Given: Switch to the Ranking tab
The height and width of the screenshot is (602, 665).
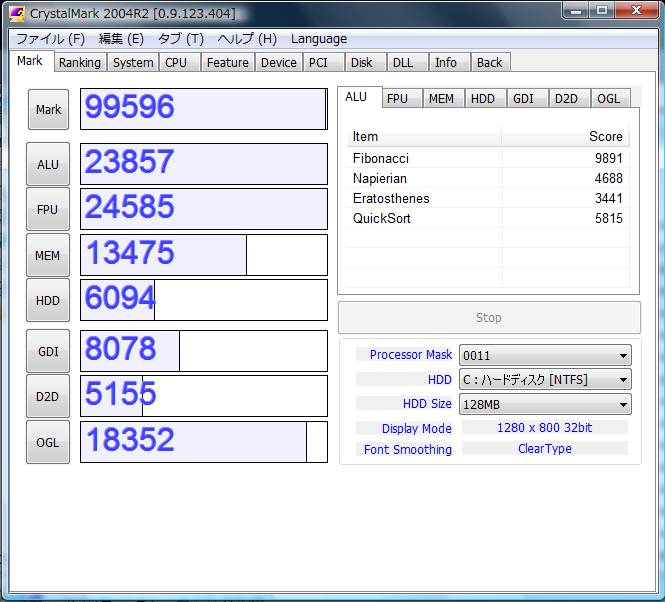Looking at the screenshot, I should pyautogui.click(x=79, y=62).
